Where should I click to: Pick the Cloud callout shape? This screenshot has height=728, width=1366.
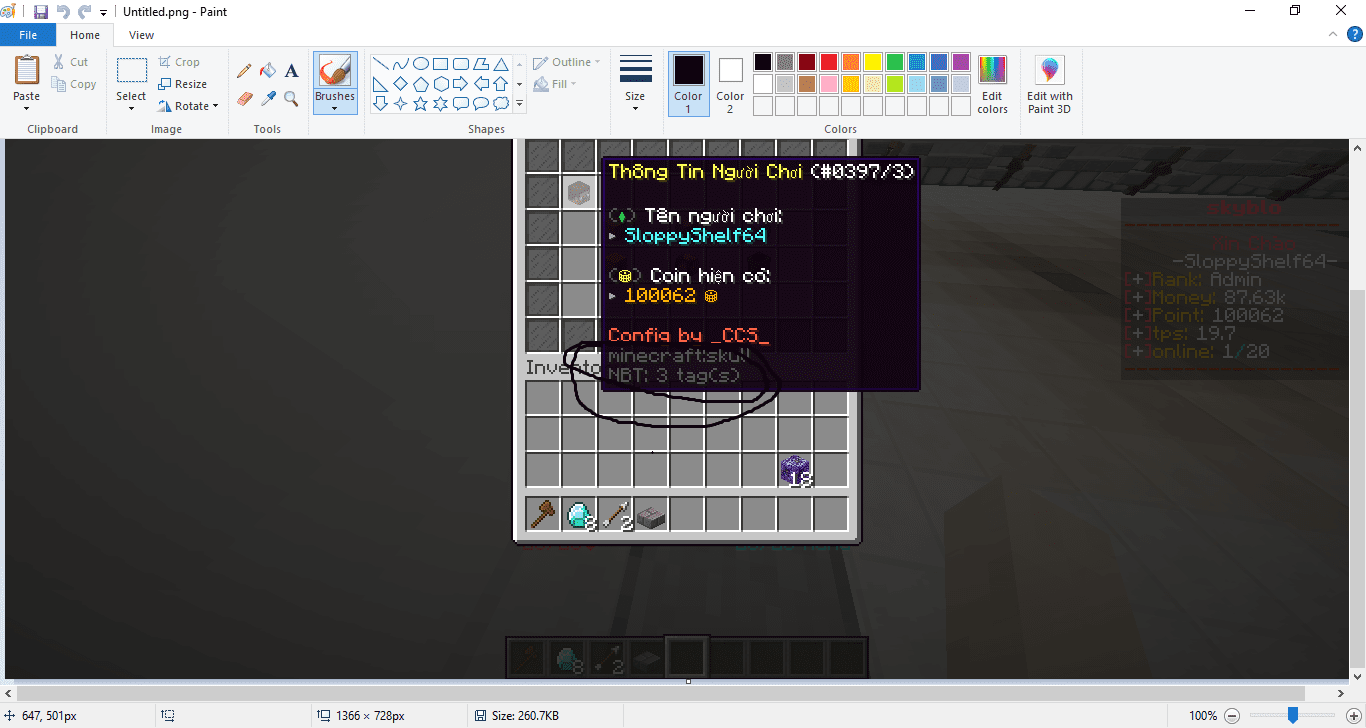(x=501, y=103)
